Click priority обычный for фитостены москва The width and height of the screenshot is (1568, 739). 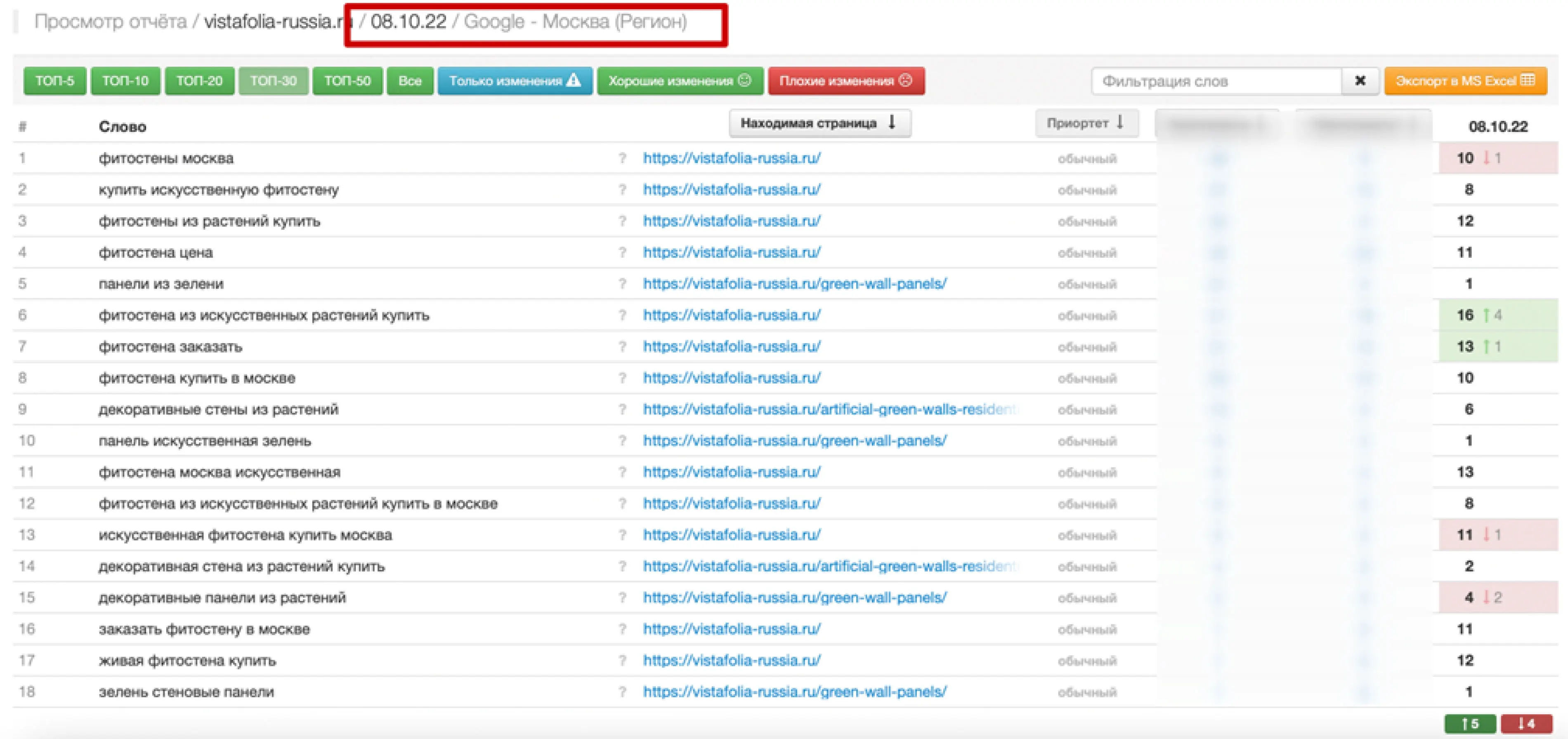(1087, 159)
